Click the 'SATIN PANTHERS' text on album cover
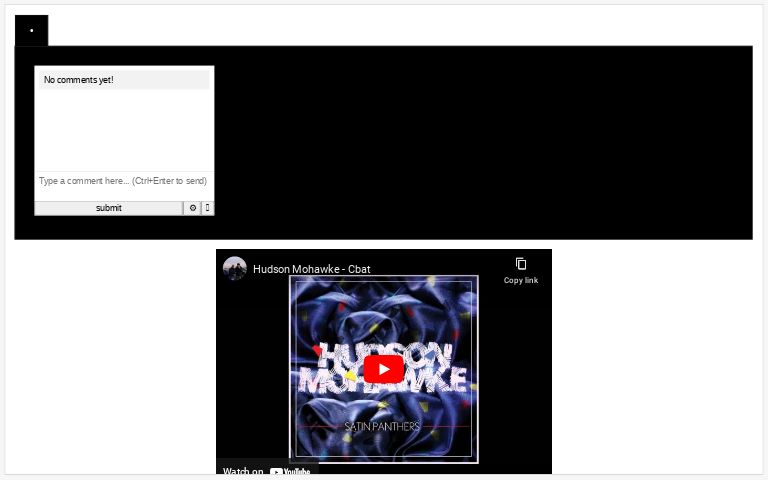This screenshot has height=480, width=768. coord(382,426)
